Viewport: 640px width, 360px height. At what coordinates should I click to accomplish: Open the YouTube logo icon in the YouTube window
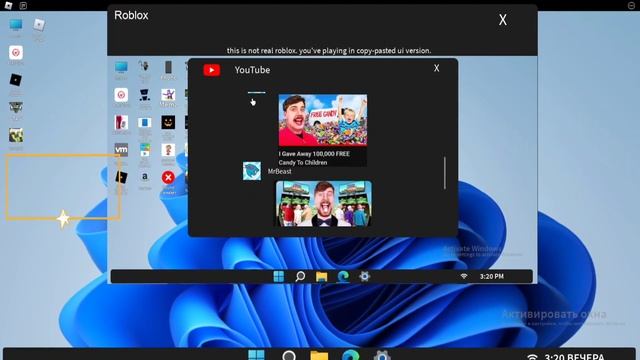point(211,70)
